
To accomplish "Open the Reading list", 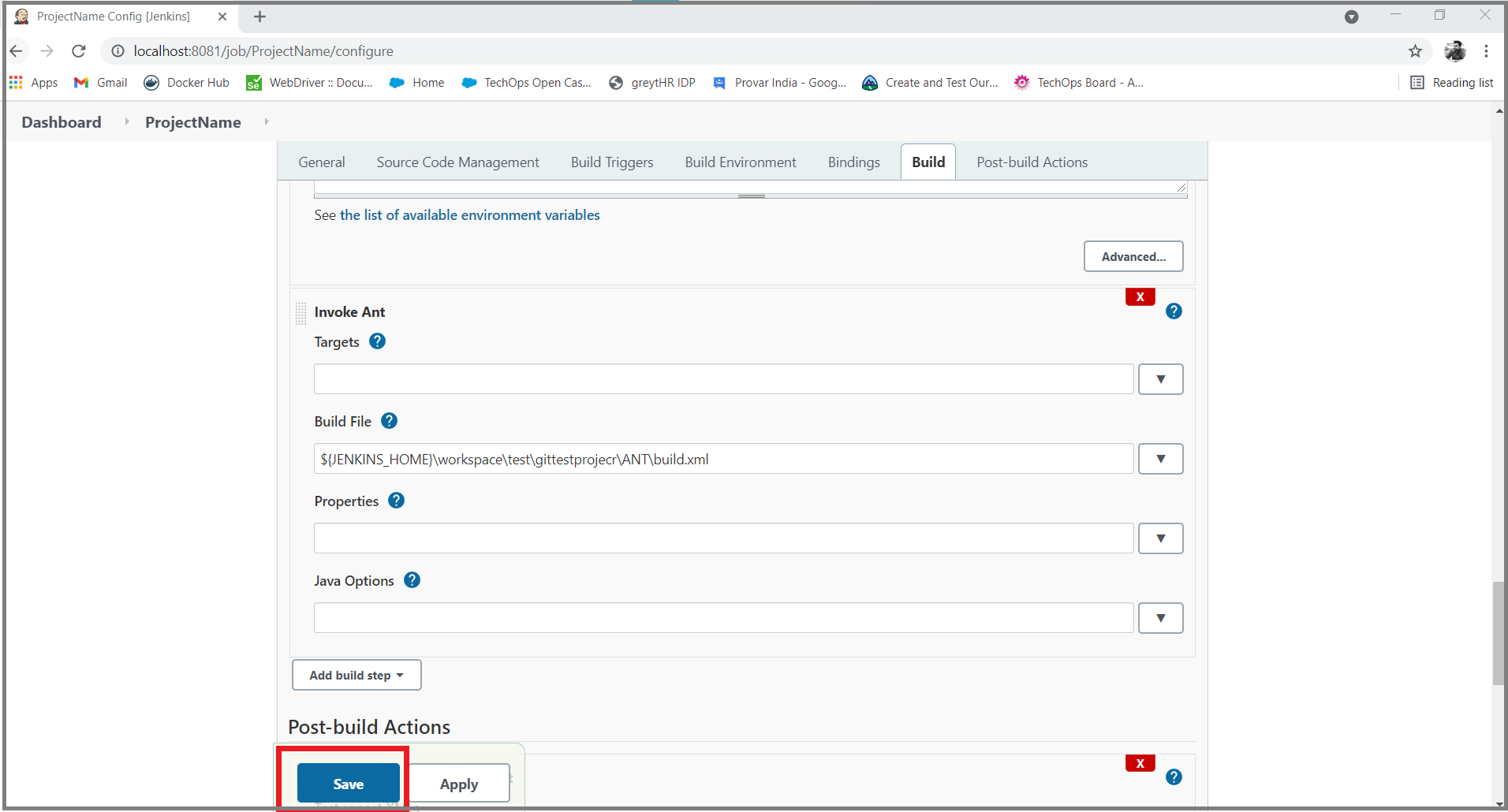I will point(1451,83).
